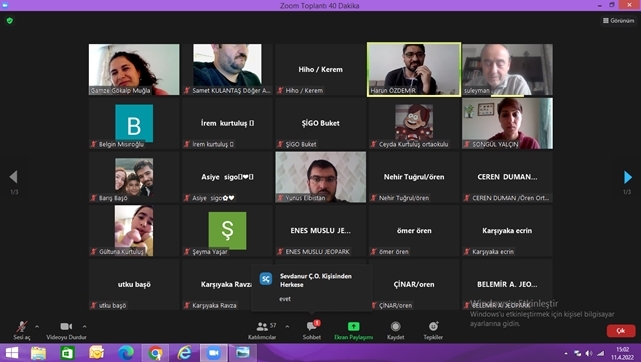The height and width of the screenshot is (362, 641).
Task: Open the Görünüm view menu
Action: point(619,20)
